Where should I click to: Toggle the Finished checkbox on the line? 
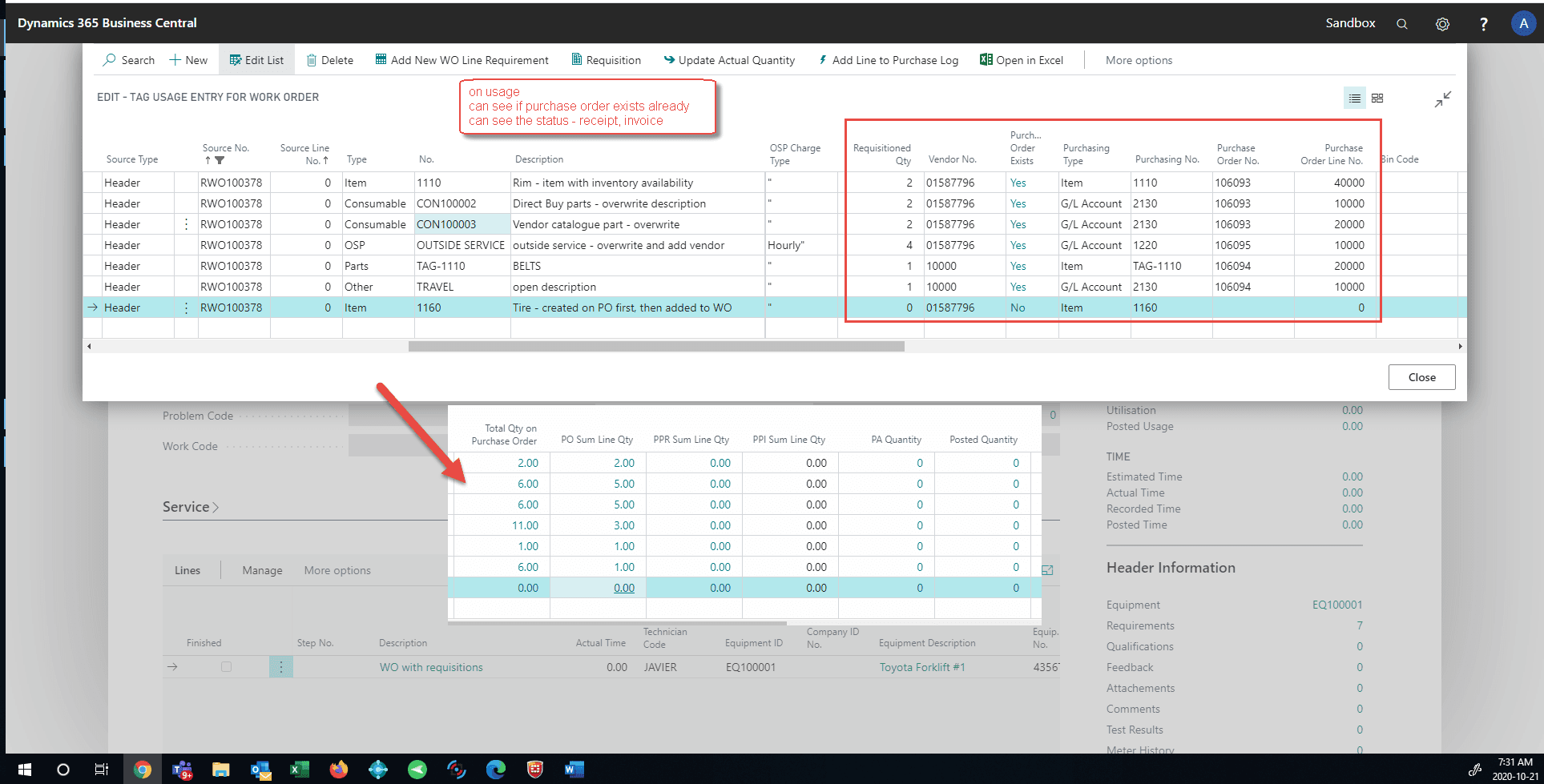pyautogui.click(x=226, y=666)
